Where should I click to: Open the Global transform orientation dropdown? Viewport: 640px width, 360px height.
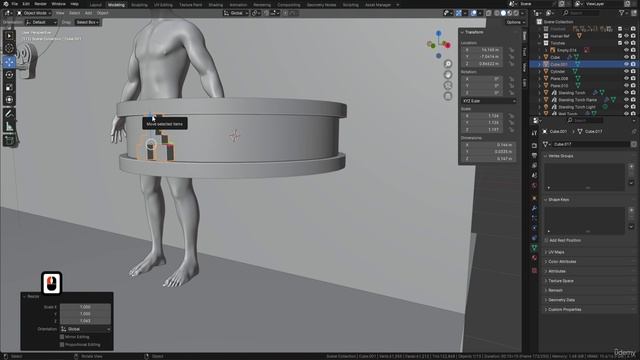236,13
